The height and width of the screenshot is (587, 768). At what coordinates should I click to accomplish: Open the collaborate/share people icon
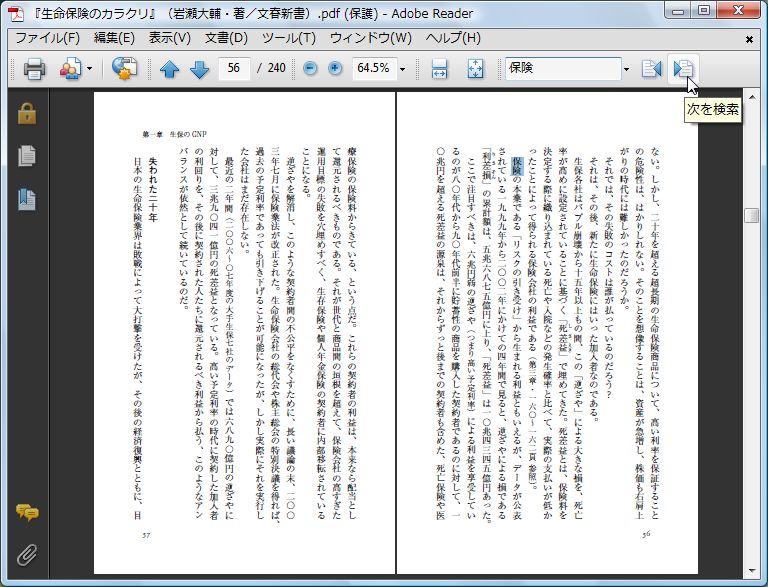click(71, 69)
